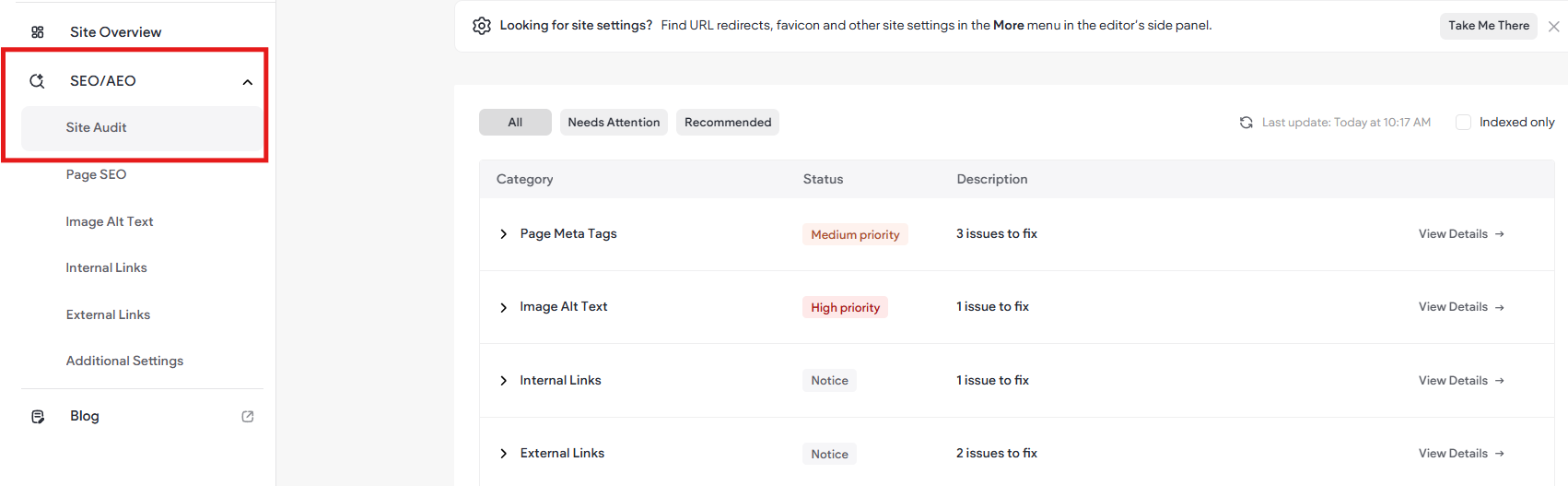The image size is (1568, 486).
Task: Click arrow next to Page Meta Tags View Details
Action: click(x=1500, y=234)
